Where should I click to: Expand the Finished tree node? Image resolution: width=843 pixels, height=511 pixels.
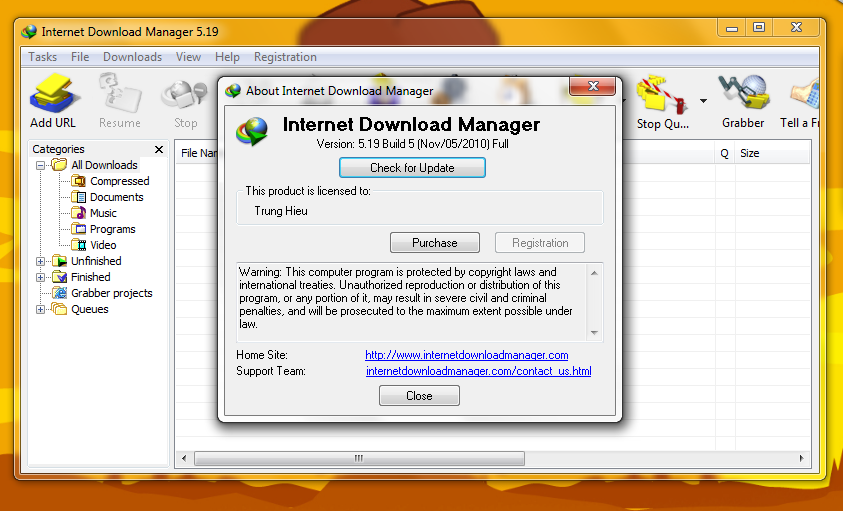tap(40, 278)
